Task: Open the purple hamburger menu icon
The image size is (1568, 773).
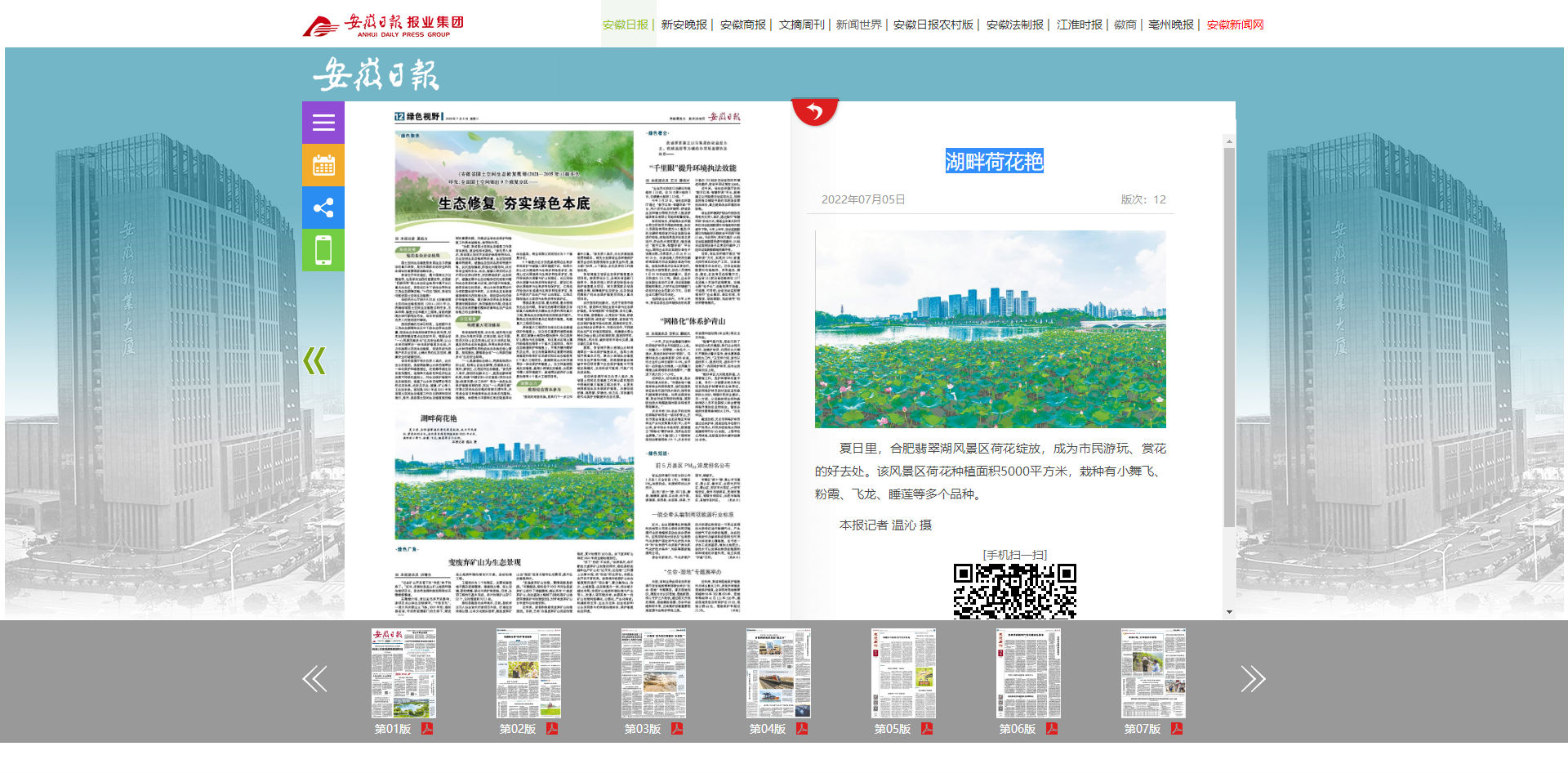Action: click(x=323, y=123)
